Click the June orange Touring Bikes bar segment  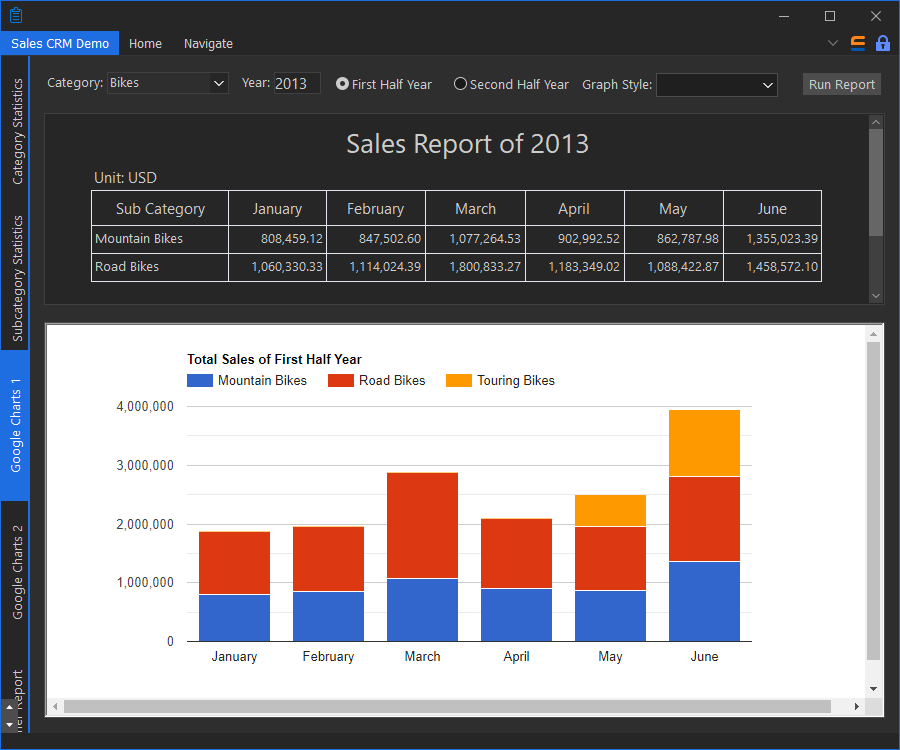[704, 443]
